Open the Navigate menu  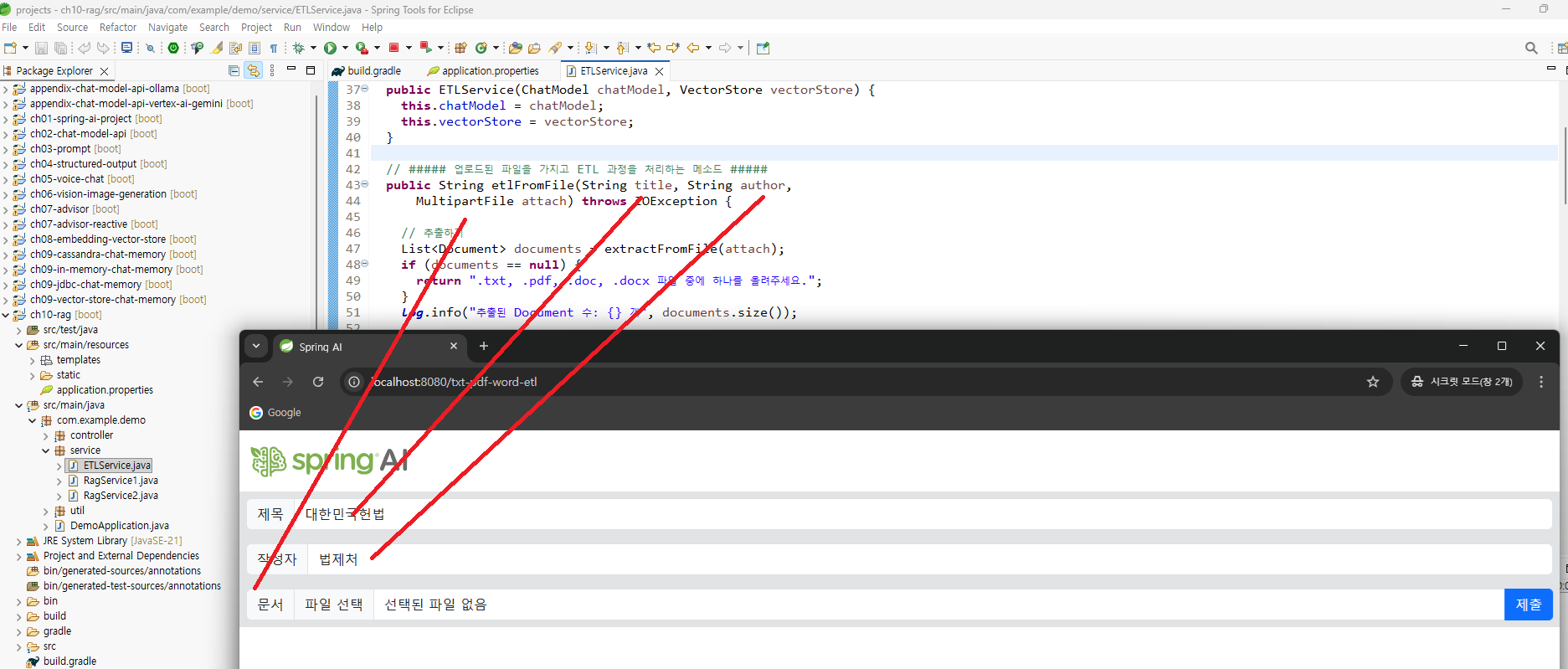(167, 27)
